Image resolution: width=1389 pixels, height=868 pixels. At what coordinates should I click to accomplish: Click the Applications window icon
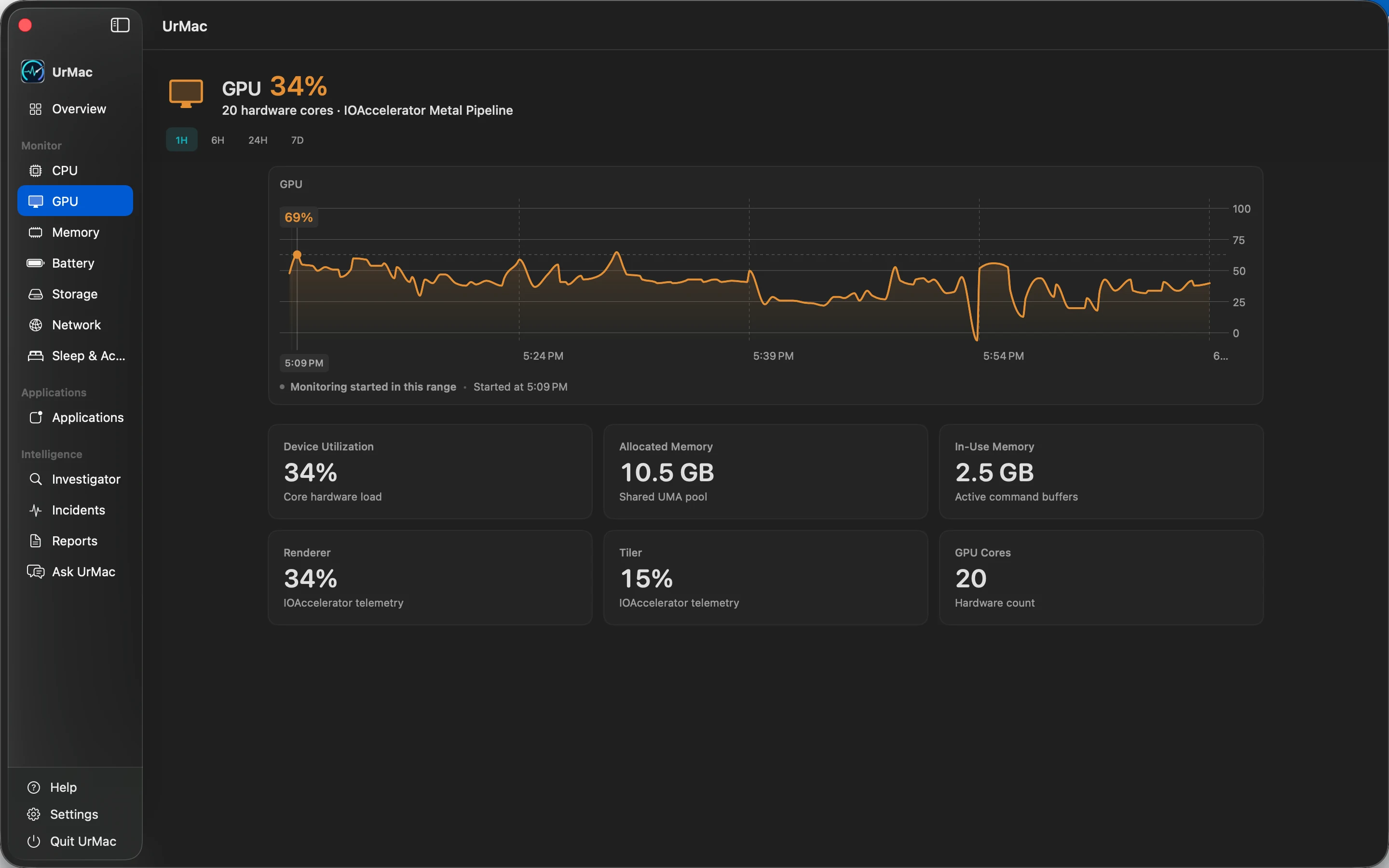[x=36, y=417]
